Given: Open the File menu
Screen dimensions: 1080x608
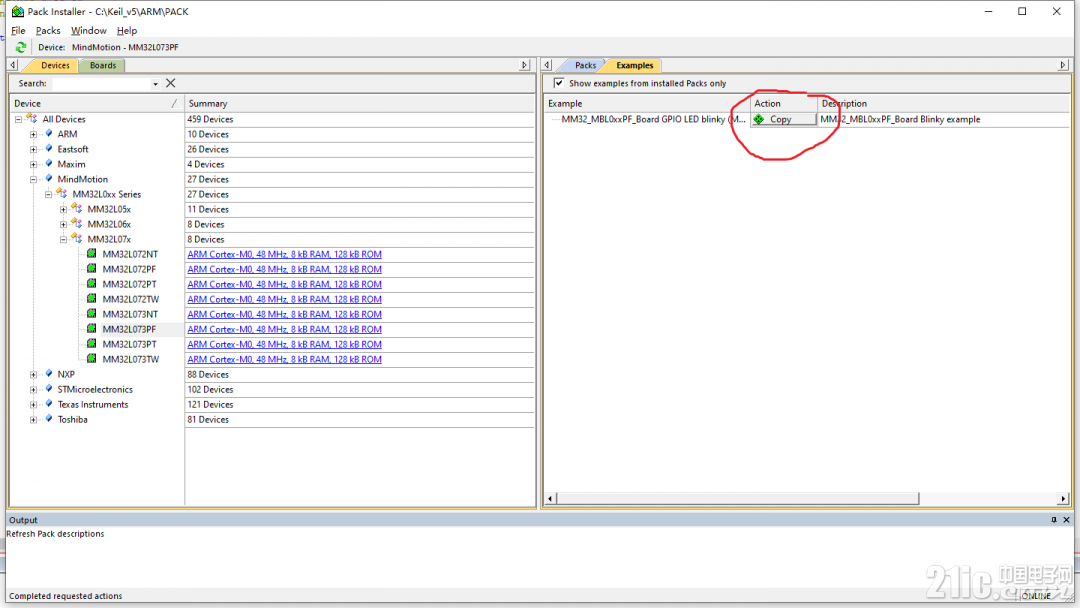Looking at the screenshot, I should pyautogui.click(x=18, y=30).
